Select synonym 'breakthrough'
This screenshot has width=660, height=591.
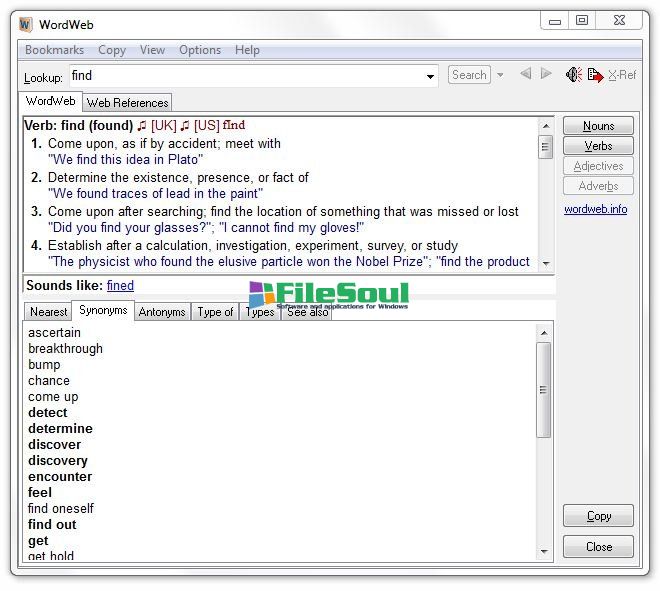coord(65,349)
